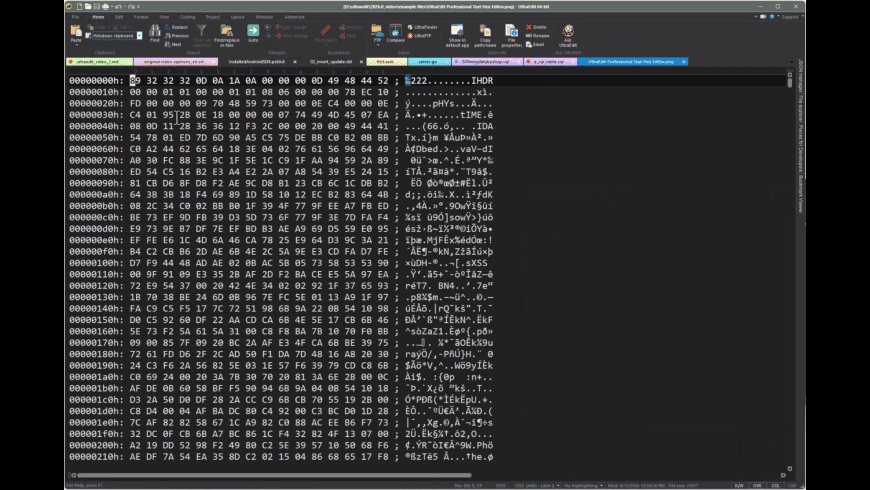Click the Open folder icon in the quick access bar
This screenshot has height=490, width=870.
(x=88, y=7)
